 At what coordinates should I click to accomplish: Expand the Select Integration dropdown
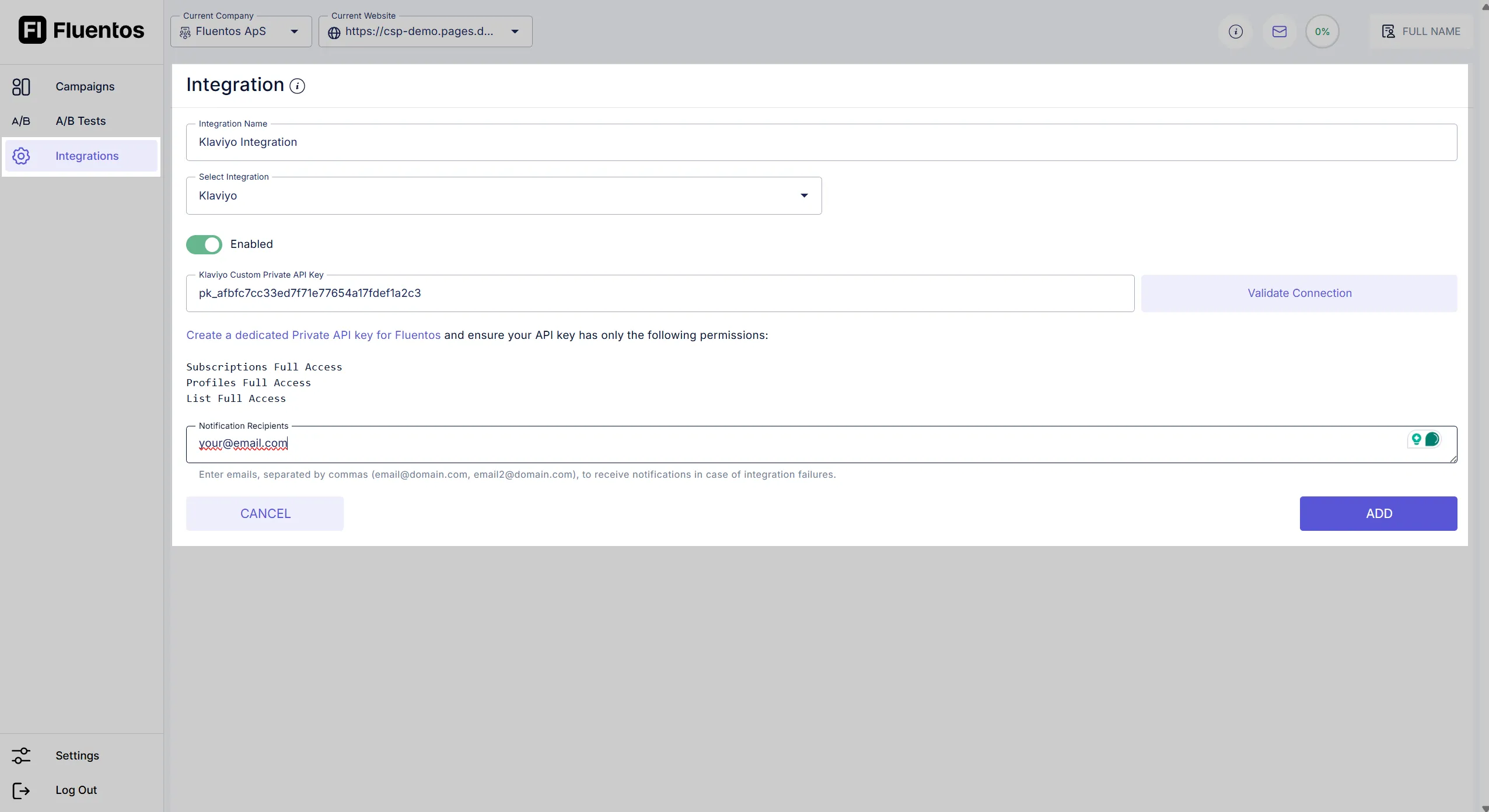click(x=504, y=196)
